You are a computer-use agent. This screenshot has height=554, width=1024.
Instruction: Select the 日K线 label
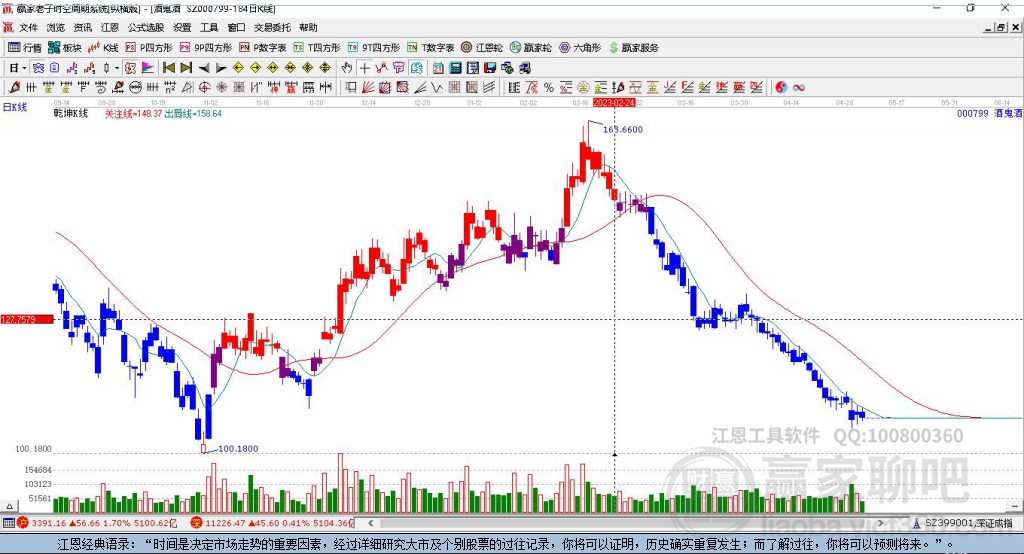point(15,107)
